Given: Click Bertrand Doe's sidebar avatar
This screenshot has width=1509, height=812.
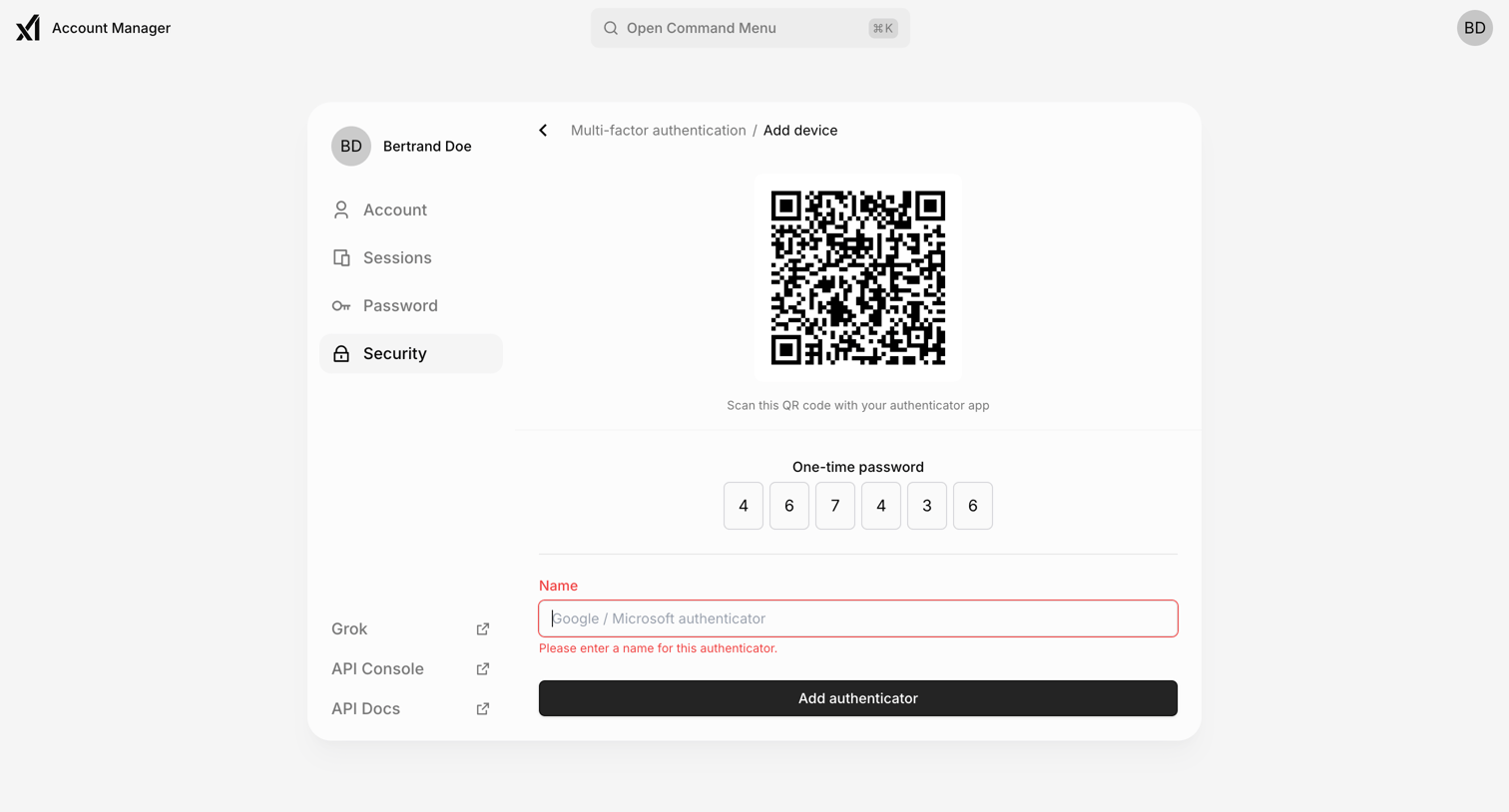Looking at the screenshot, I should click(x=351, y=147).
